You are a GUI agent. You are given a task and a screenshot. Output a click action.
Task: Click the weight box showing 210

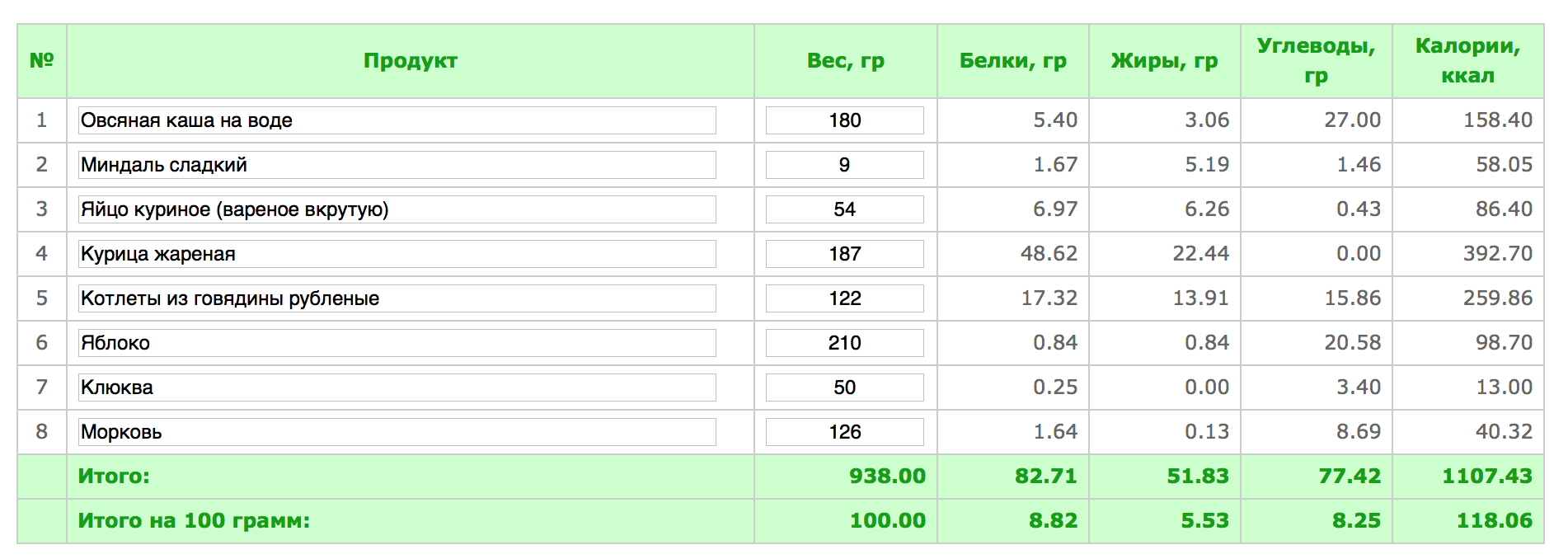tap(844, 343)
